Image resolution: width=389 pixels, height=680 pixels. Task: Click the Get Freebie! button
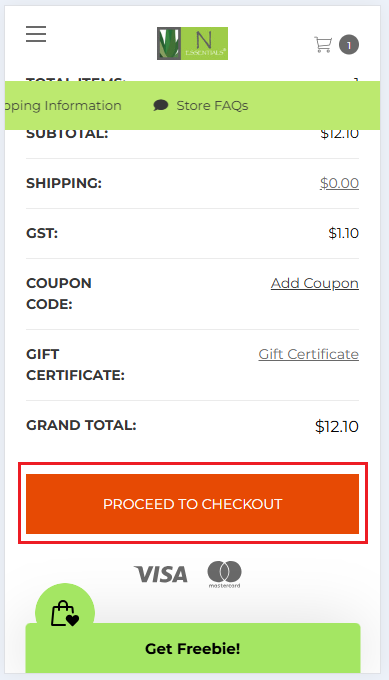tap(193, 648)
